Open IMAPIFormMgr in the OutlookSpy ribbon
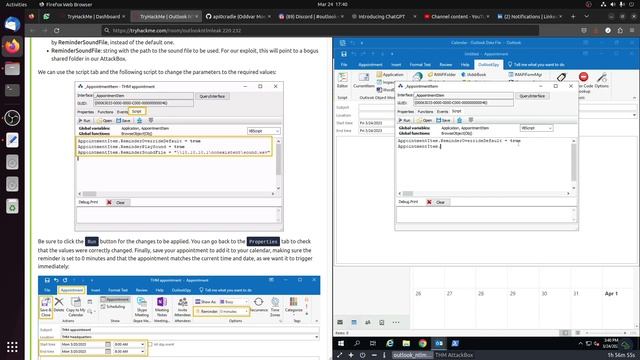The height and width of the screenshot is (360, 640). tap(525, 75)
